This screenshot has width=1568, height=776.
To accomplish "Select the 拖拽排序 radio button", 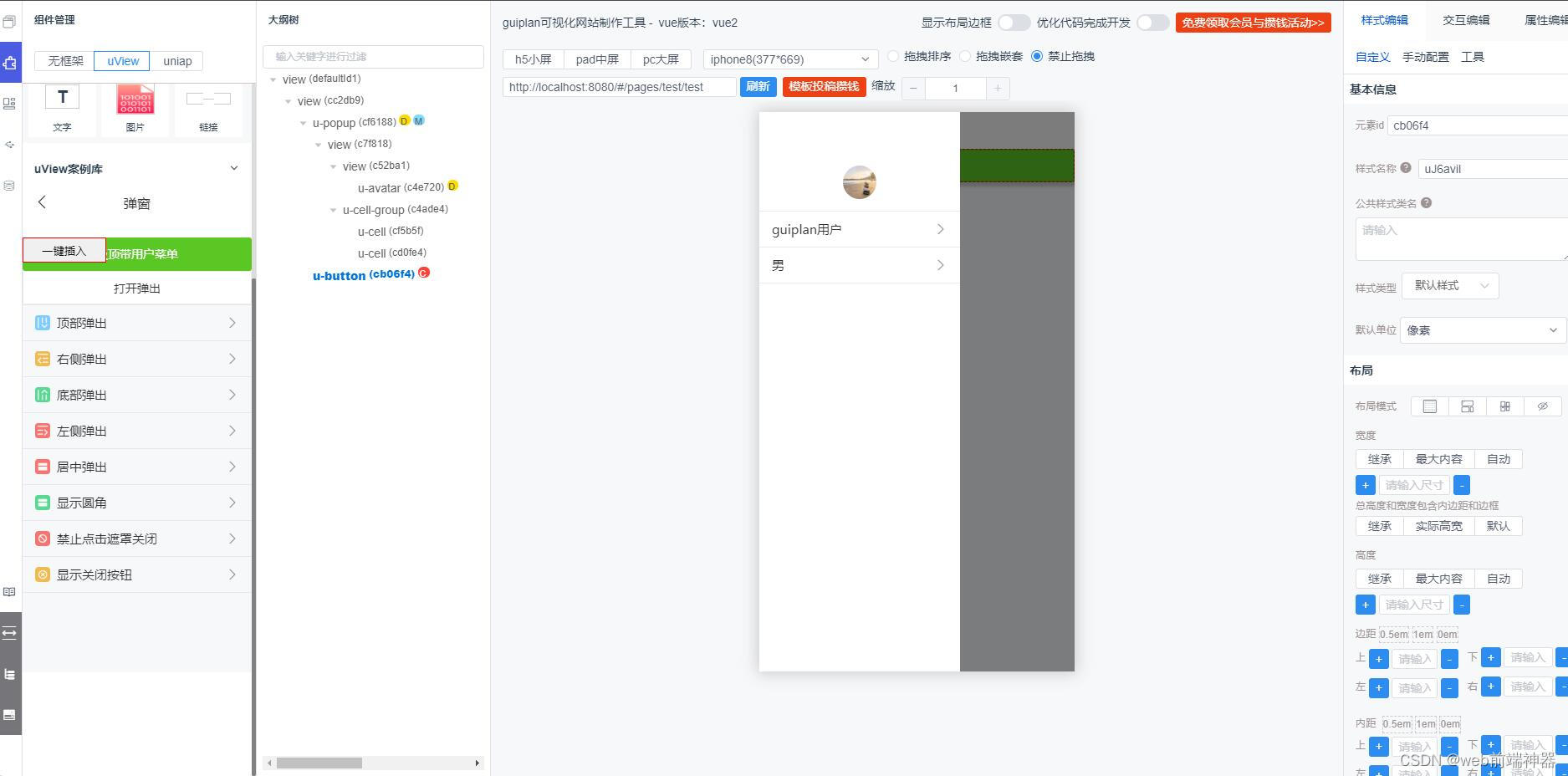I will [x=893, y=56].
